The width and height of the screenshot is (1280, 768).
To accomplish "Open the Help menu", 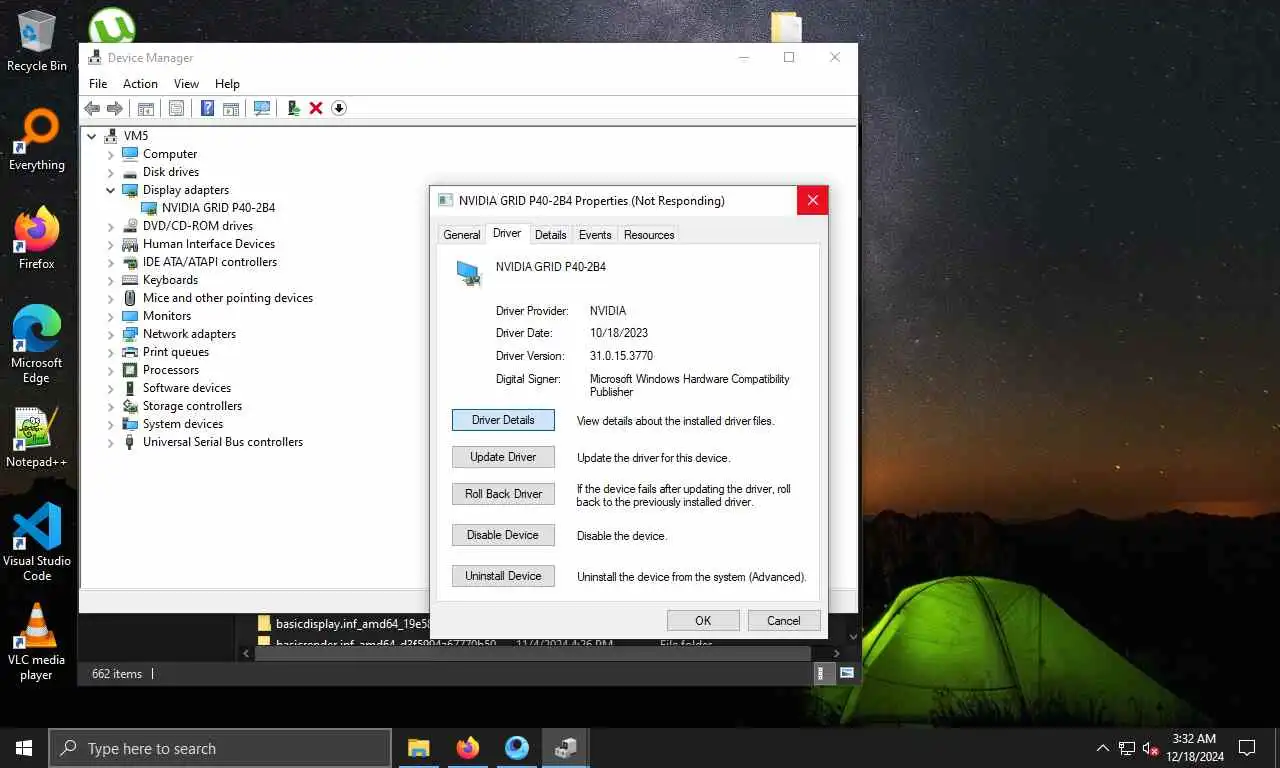I will click(x=227, y=84).
